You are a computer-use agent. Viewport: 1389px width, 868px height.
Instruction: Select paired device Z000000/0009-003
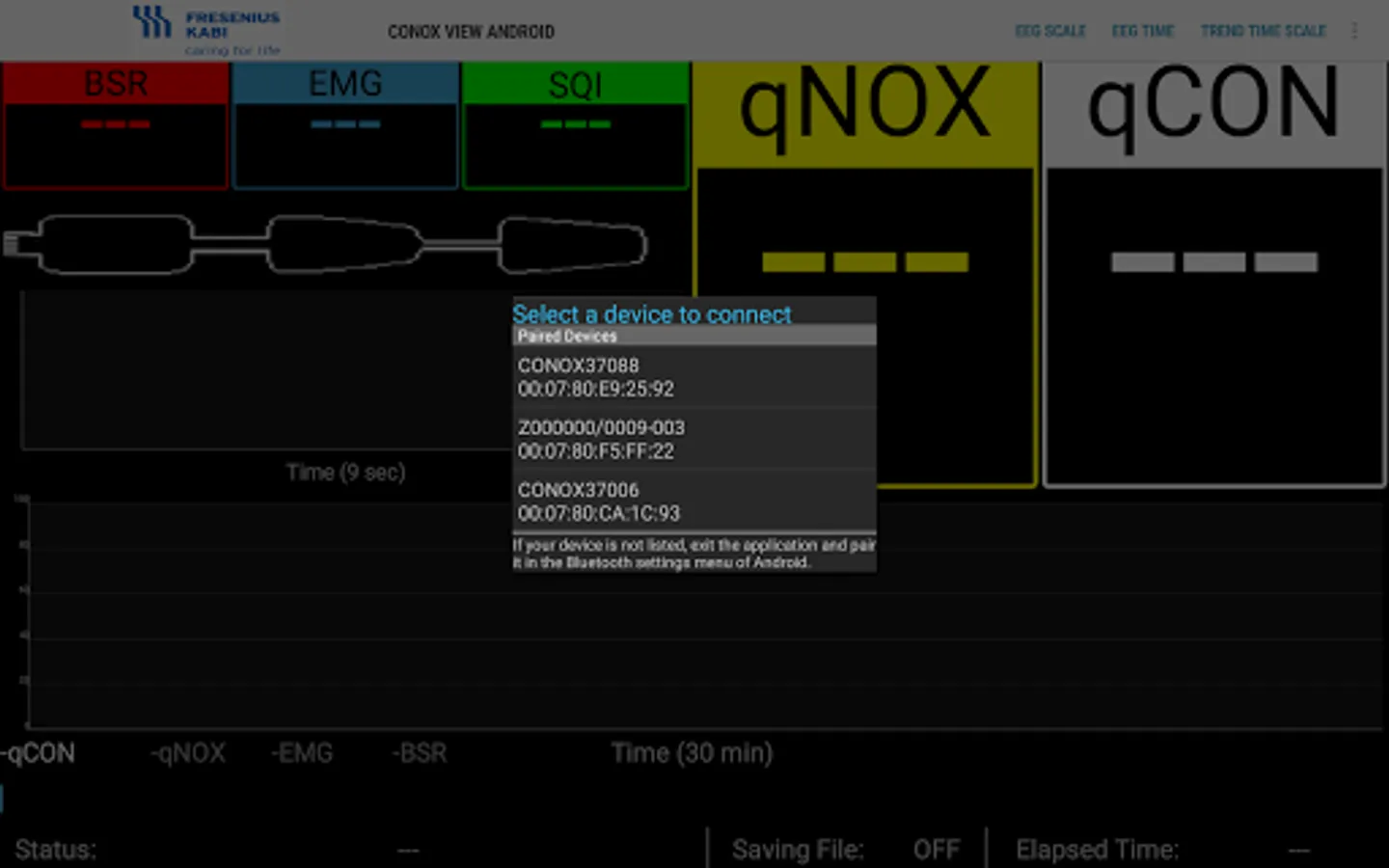(x=694, y=439)
